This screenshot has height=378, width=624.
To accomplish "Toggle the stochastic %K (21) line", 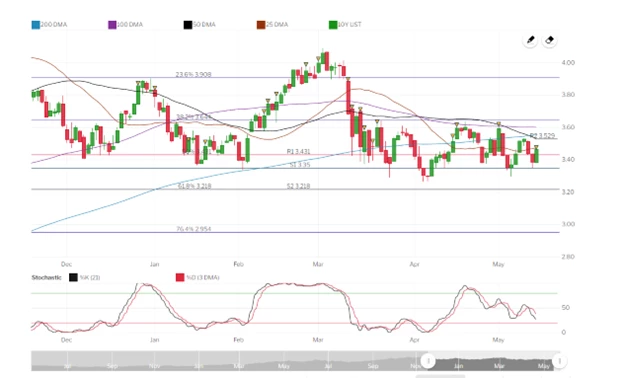I will [x=85, y=277].
